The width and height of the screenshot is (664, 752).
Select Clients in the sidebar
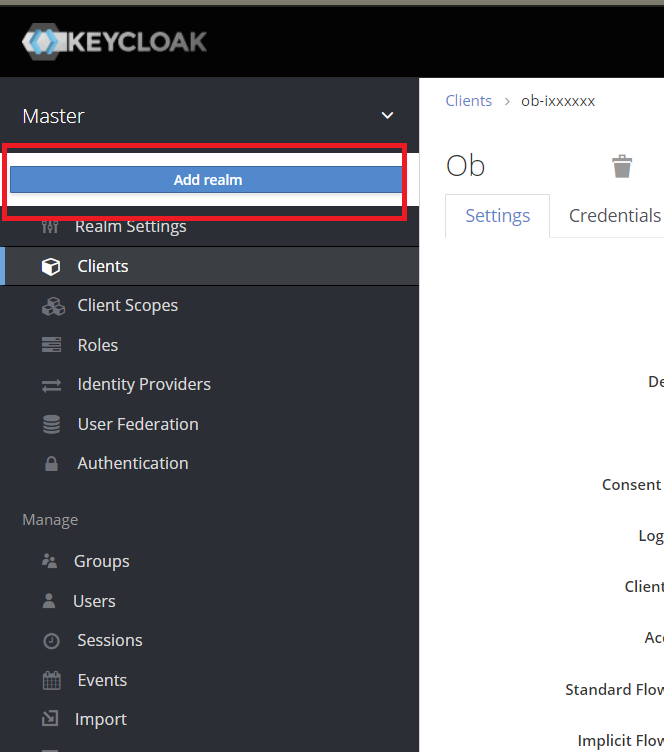click(103, 266)
